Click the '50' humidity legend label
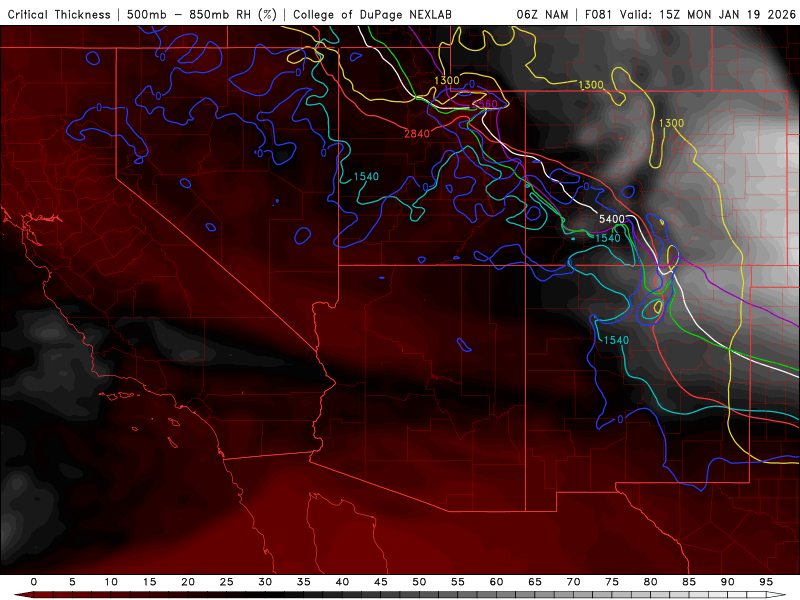This screenshot has height=600, width=800. [419, 582]
